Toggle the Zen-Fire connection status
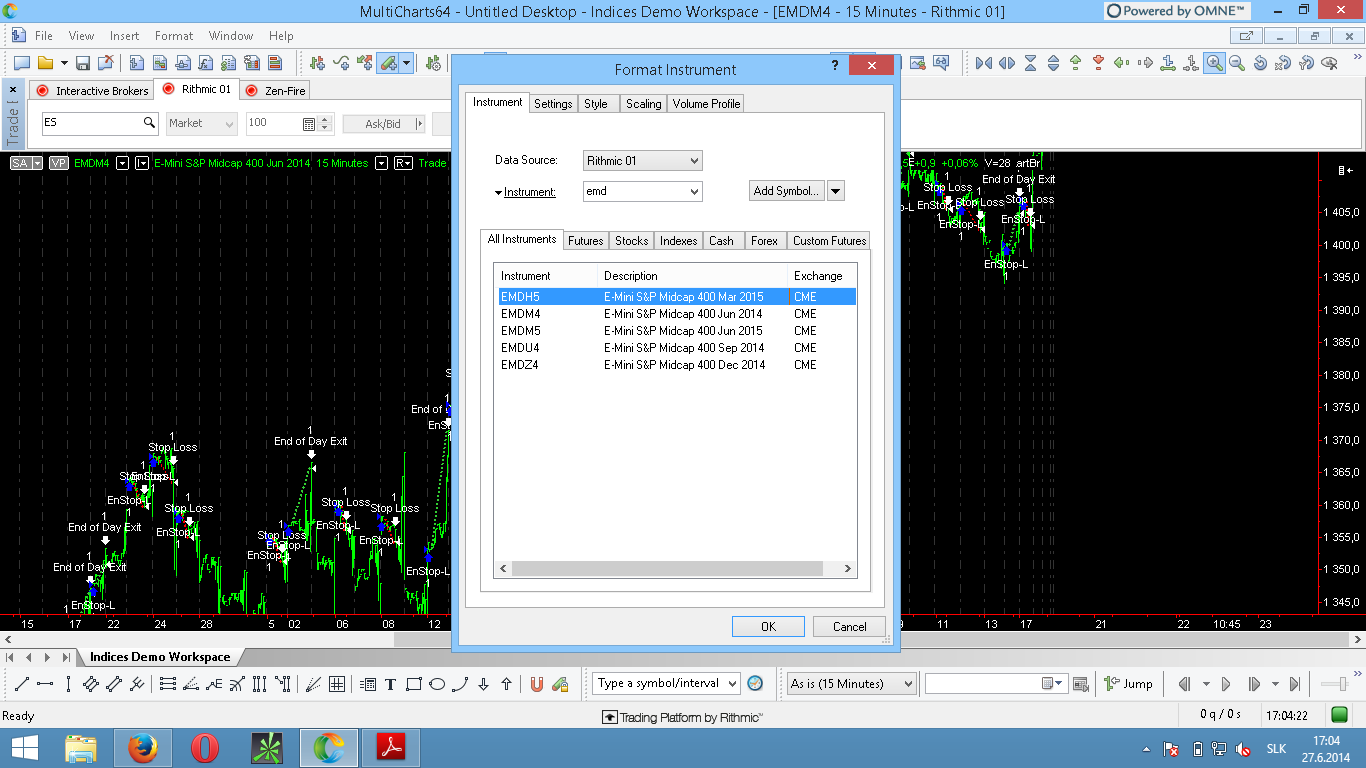This screenshot has width=1366, height=768. (x=251, y=91)
